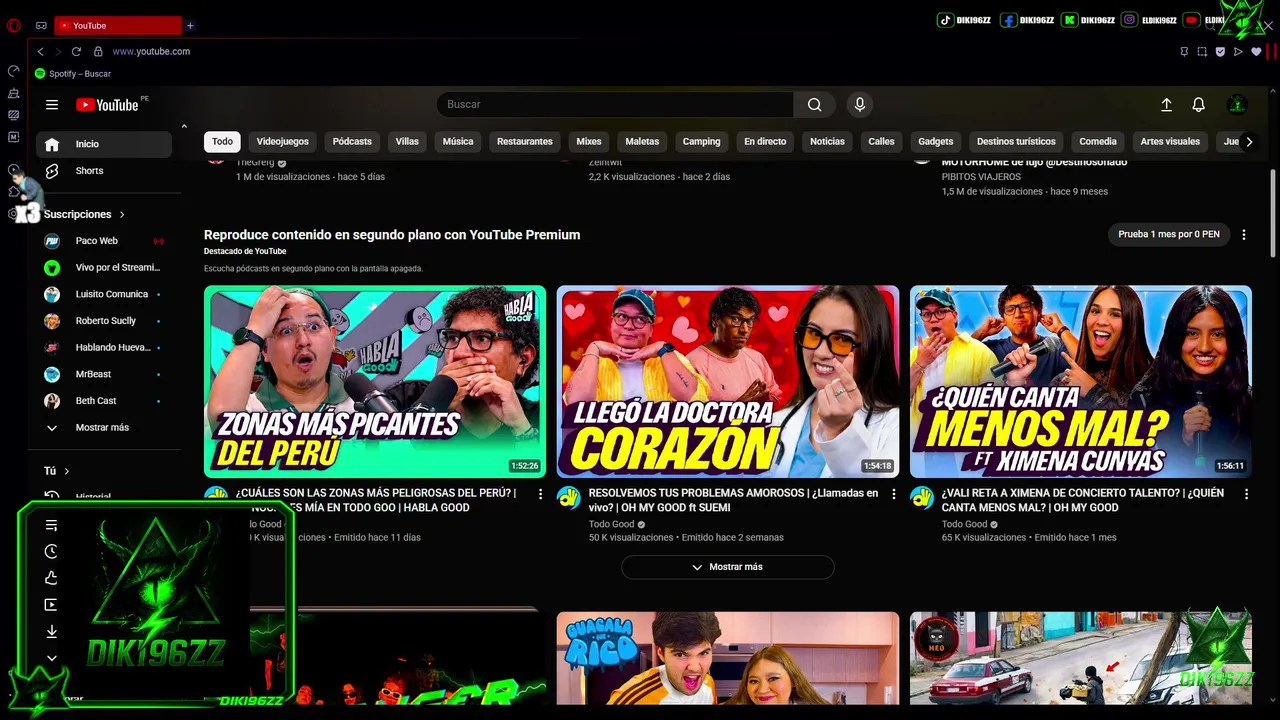Viewport: 1280px width, 720px height.
Task: Expand Mostrar más under subscriptions
Action: point(104,427)
